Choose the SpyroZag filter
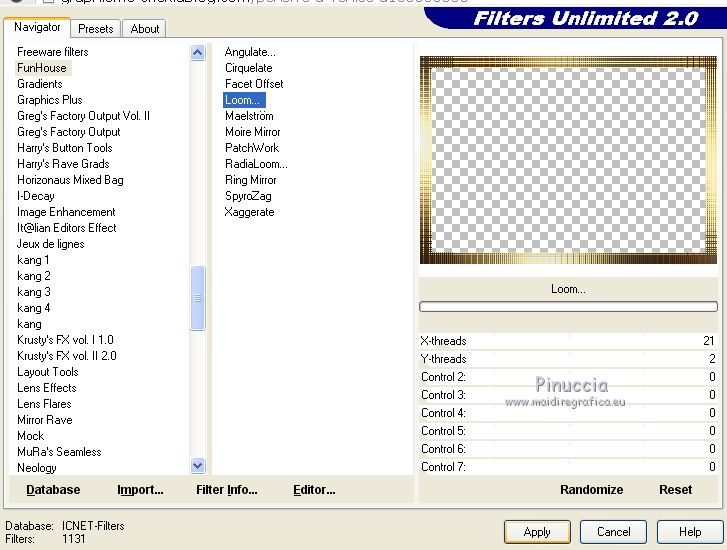The width and height of the screenshot is (727, 550). click(x=248, y=196)
